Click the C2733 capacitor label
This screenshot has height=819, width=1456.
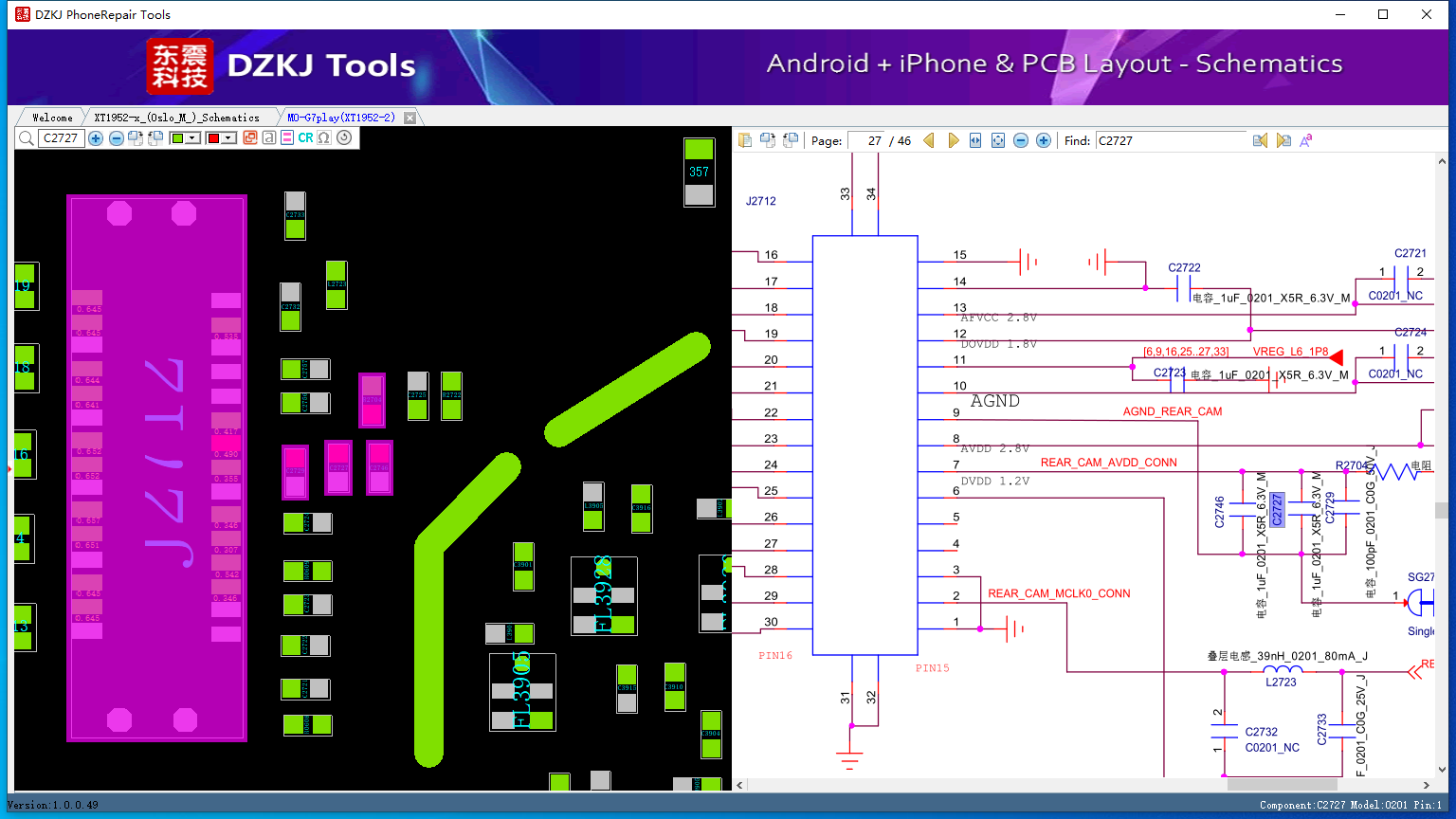tap(1322, 729)
